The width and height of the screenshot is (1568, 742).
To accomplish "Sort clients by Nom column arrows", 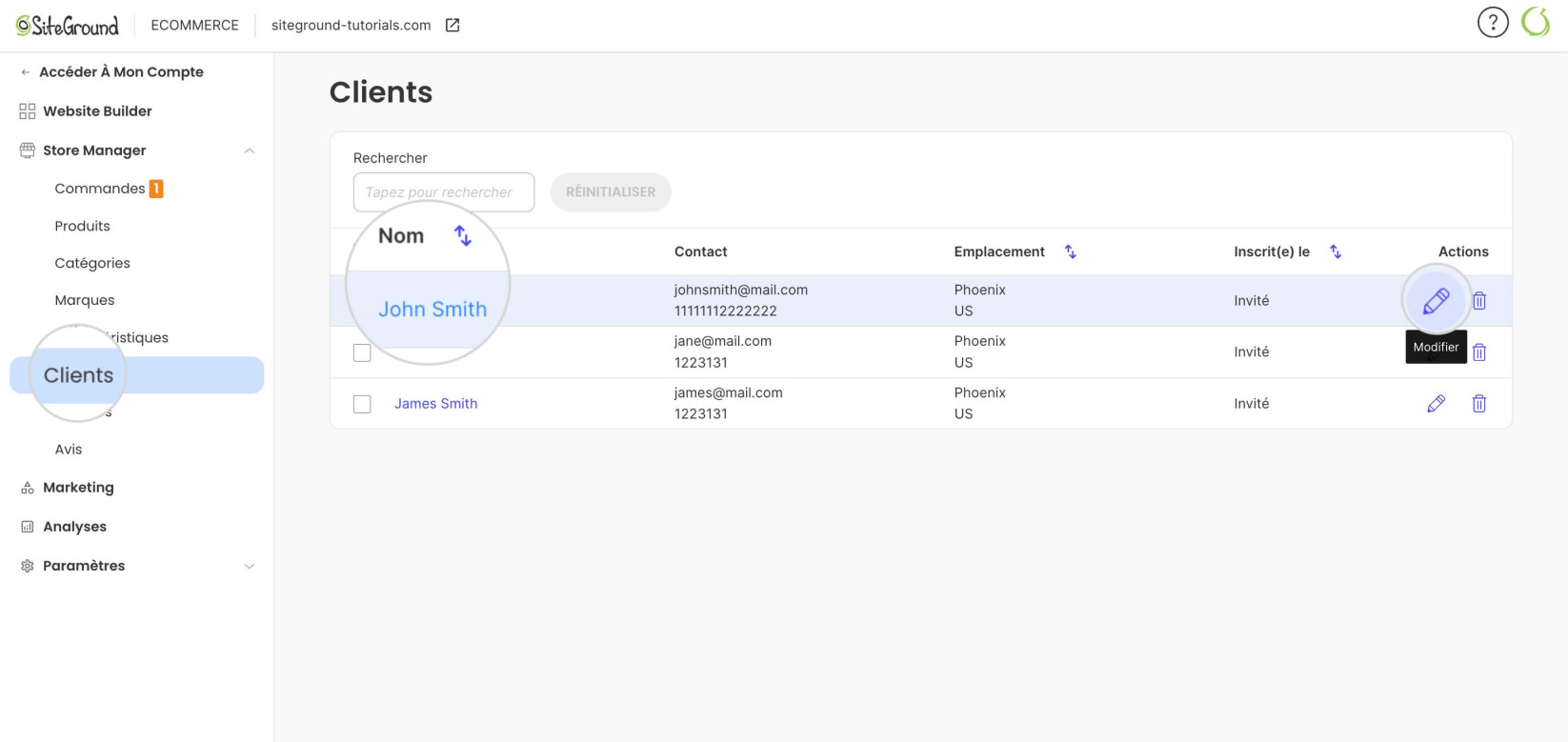I will tap(463, 235).
